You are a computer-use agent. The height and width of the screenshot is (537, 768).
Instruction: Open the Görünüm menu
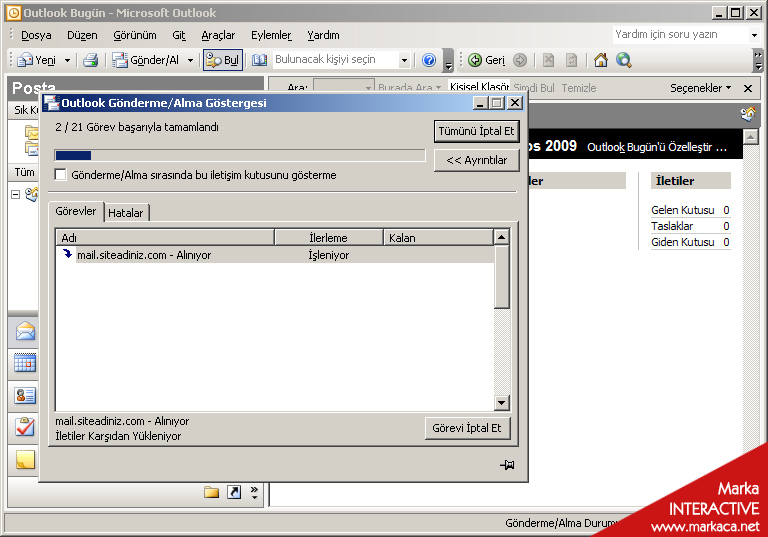pos(135,35)
